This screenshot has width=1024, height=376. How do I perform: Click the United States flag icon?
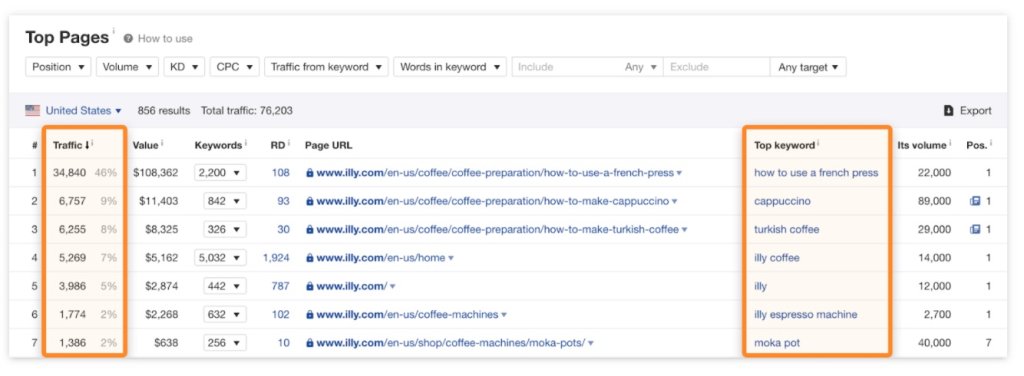tap(33, 110)
